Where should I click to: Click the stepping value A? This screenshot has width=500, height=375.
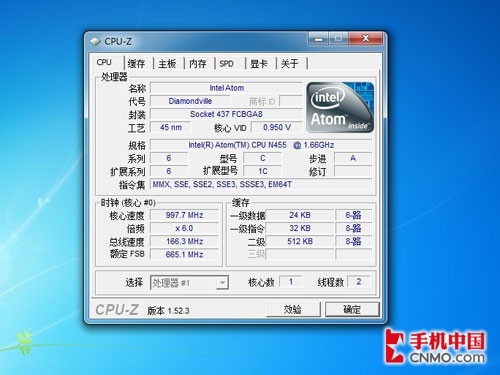click(353, 158)
